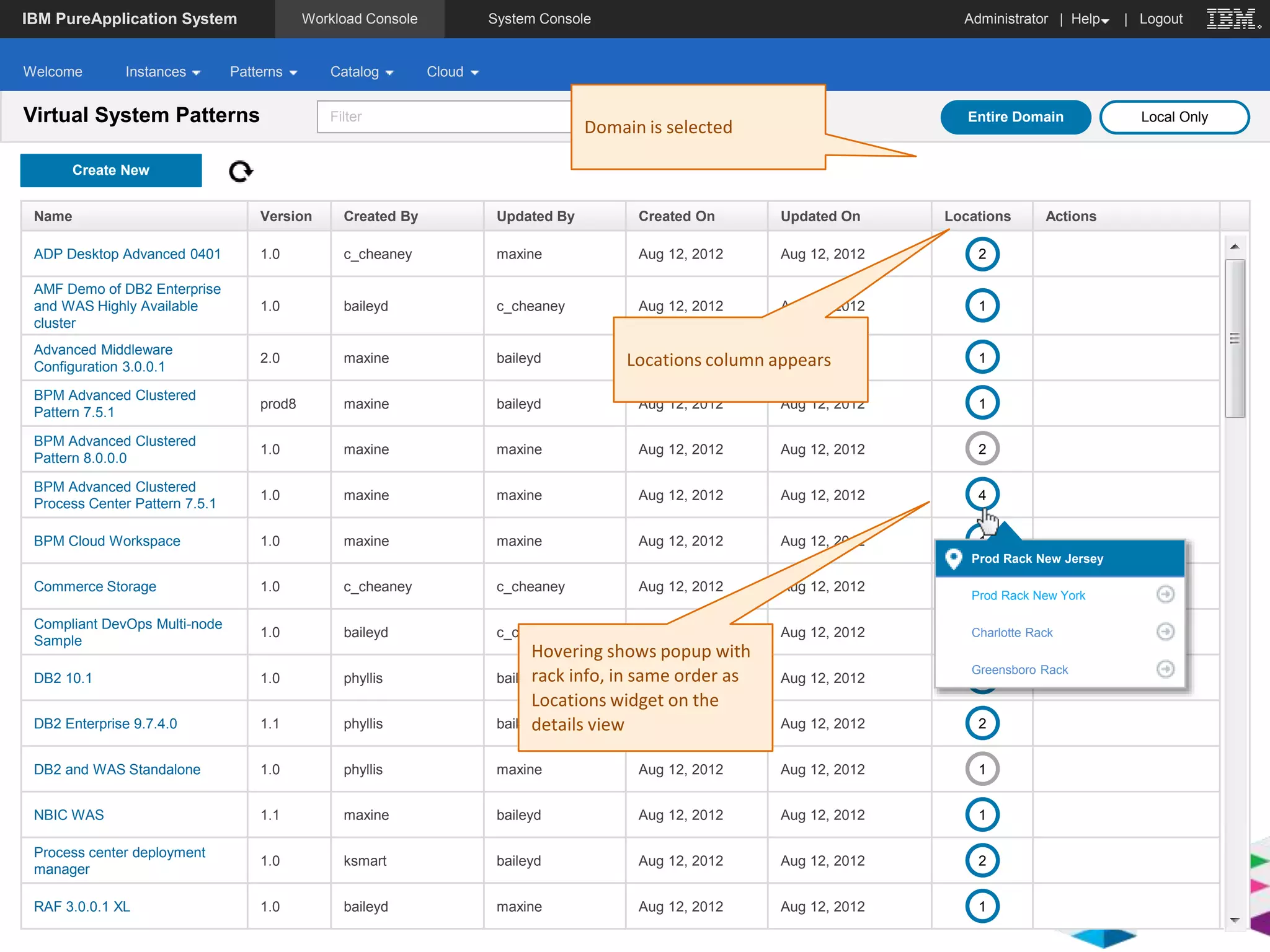This screenshot has width=1270, height=952.
Task: Open Compliant DevOps Multi-node Sample
Action: point(128,632)
